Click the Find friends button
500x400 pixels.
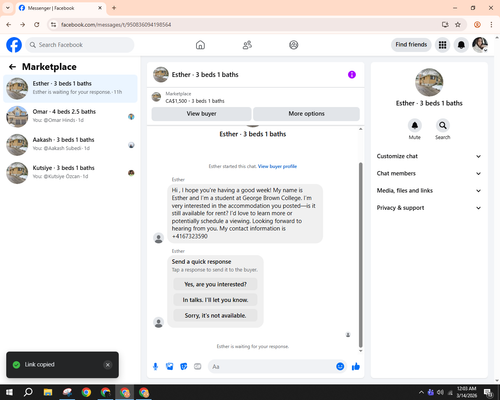(411, 45)
